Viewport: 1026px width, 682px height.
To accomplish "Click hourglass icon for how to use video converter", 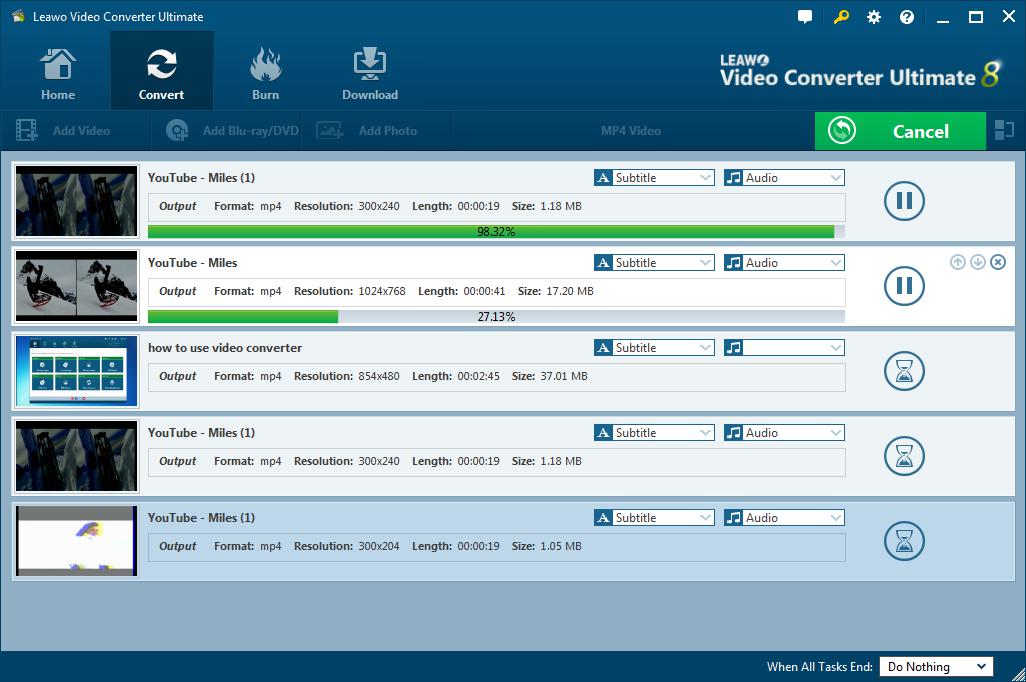I will 904,370.
